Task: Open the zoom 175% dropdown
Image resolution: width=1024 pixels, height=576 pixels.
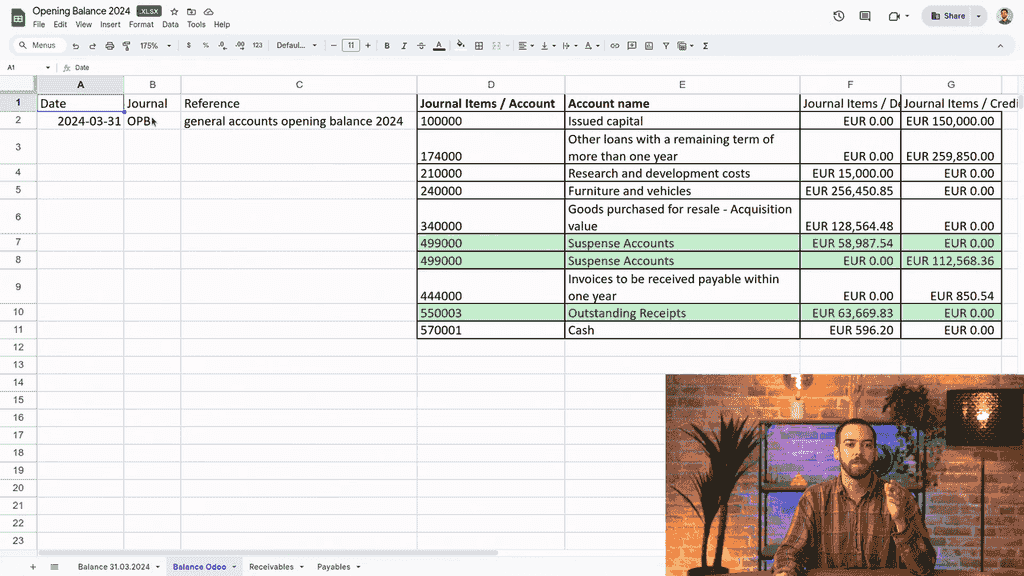Action: tap(155, 46)
